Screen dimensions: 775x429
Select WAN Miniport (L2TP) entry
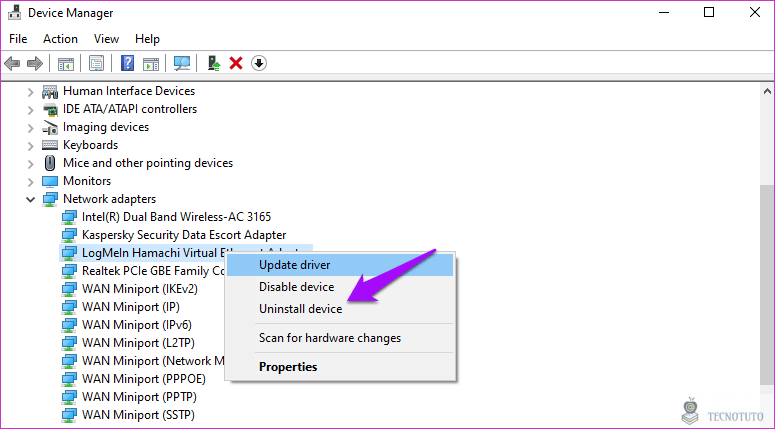click(x=138, y=343)
